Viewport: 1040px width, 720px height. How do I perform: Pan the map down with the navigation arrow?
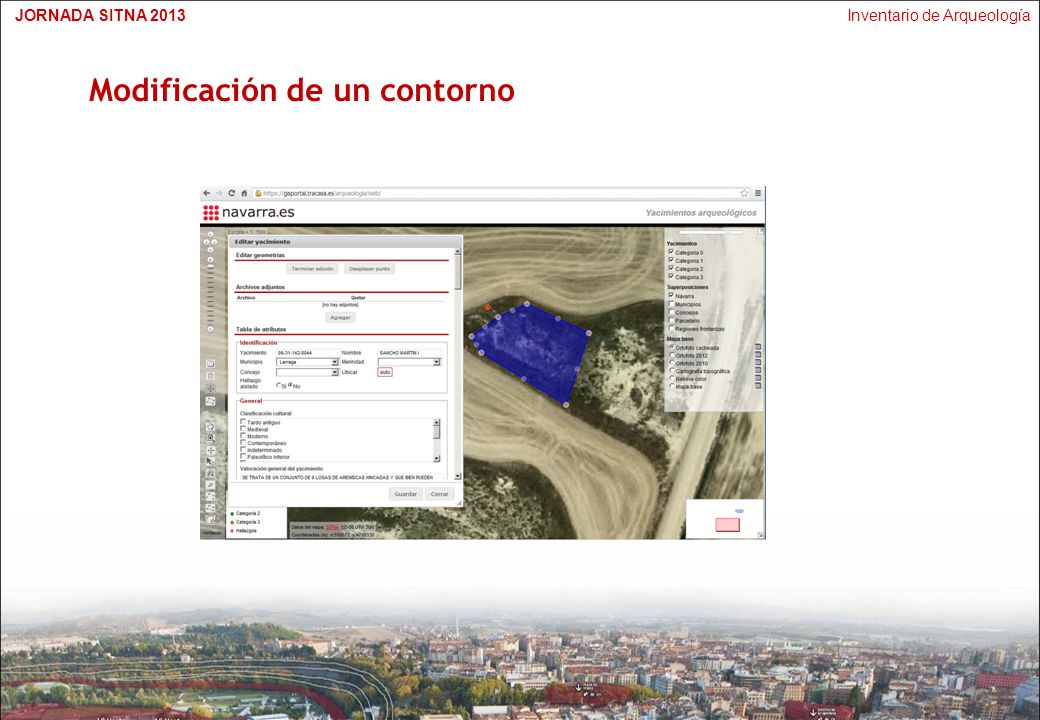pyautogui.click(x=210, y=249)
